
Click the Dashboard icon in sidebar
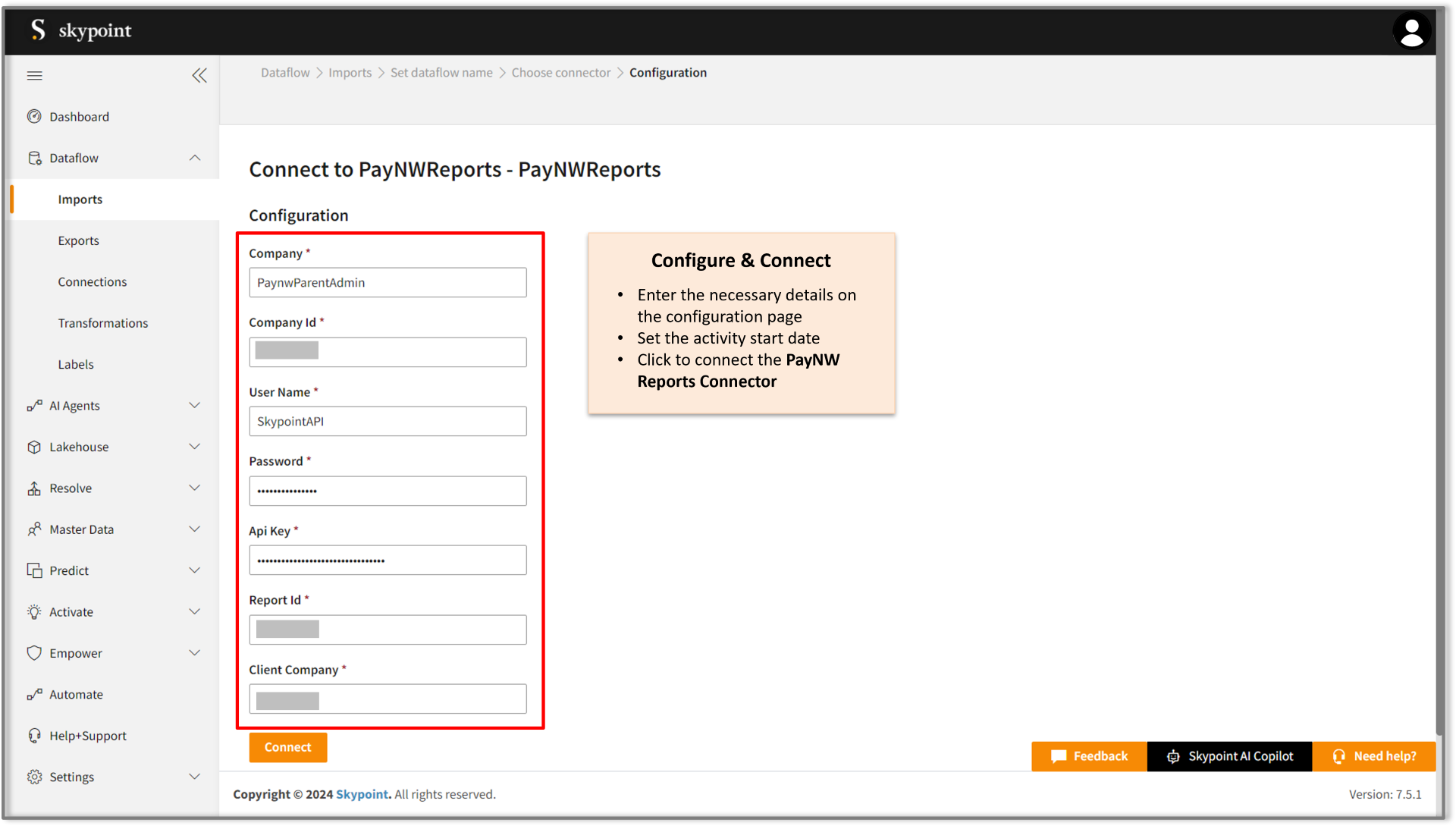tap(34, 116)
